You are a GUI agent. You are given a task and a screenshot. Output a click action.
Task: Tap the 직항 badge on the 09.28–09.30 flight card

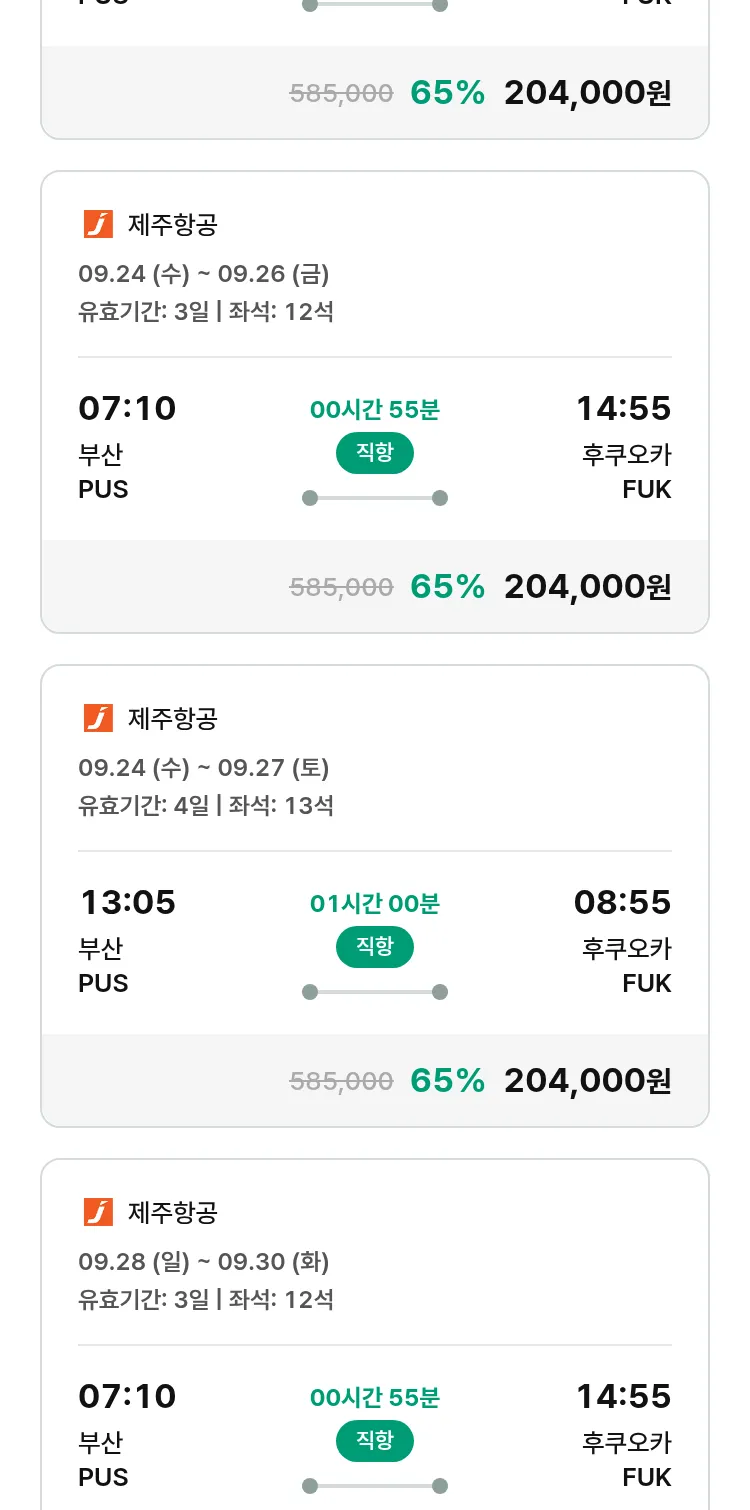[x=375, y=1441]
